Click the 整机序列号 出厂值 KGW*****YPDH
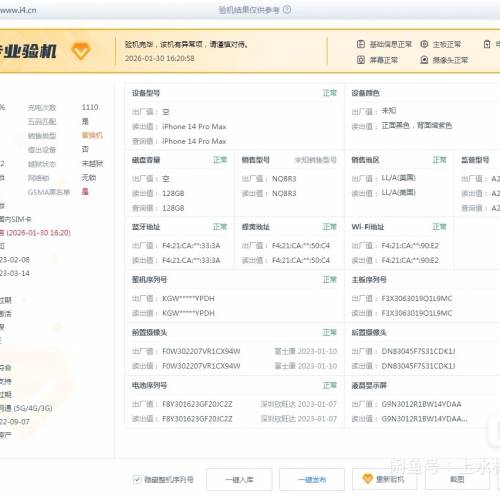Image resolution: width=500 pixels, height=500 pixels. pyautogui.click(x=188, y=299)
